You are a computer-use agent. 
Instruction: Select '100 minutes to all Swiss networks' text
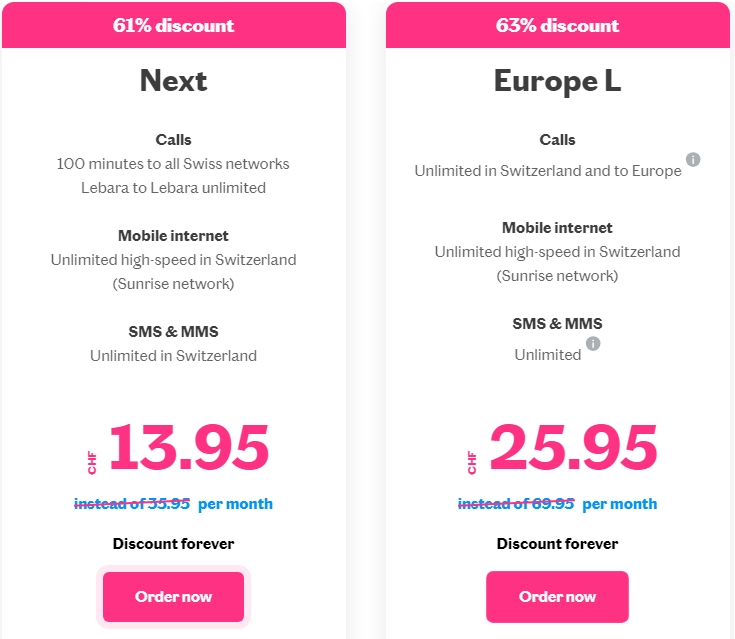click(173, 164)
